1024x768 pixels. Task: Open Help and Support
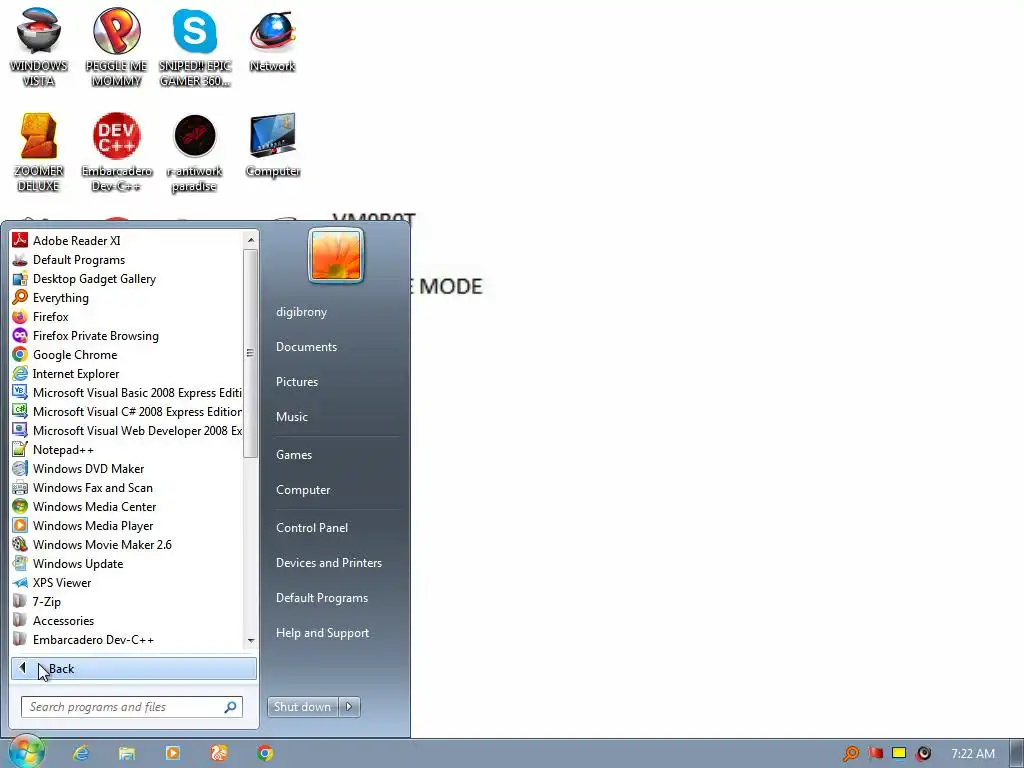tap(323, 633)
